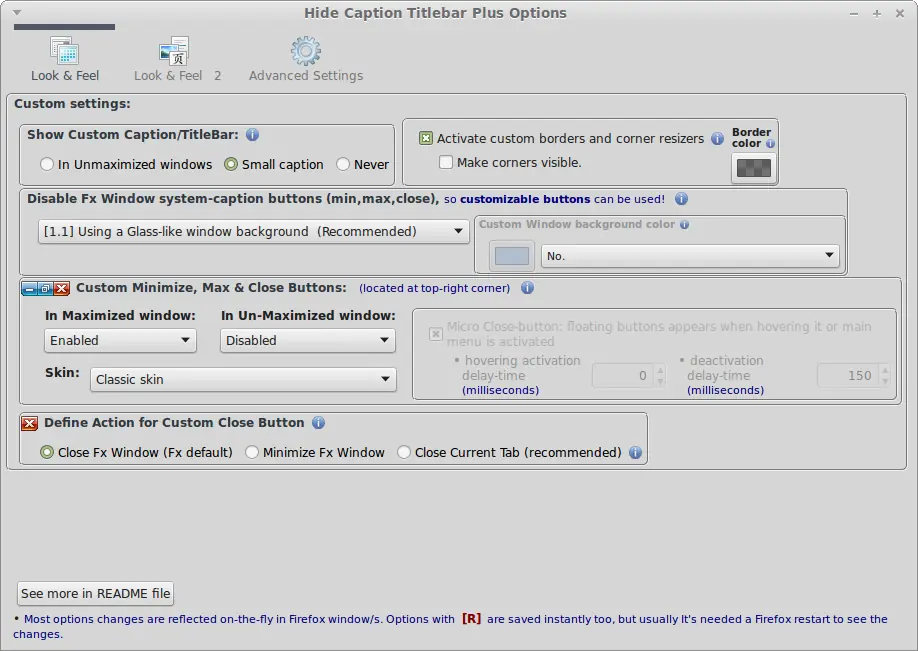The image size is (918, 651).
Task: Click info icon beside Custom Window background color
Action: (684, 224)
